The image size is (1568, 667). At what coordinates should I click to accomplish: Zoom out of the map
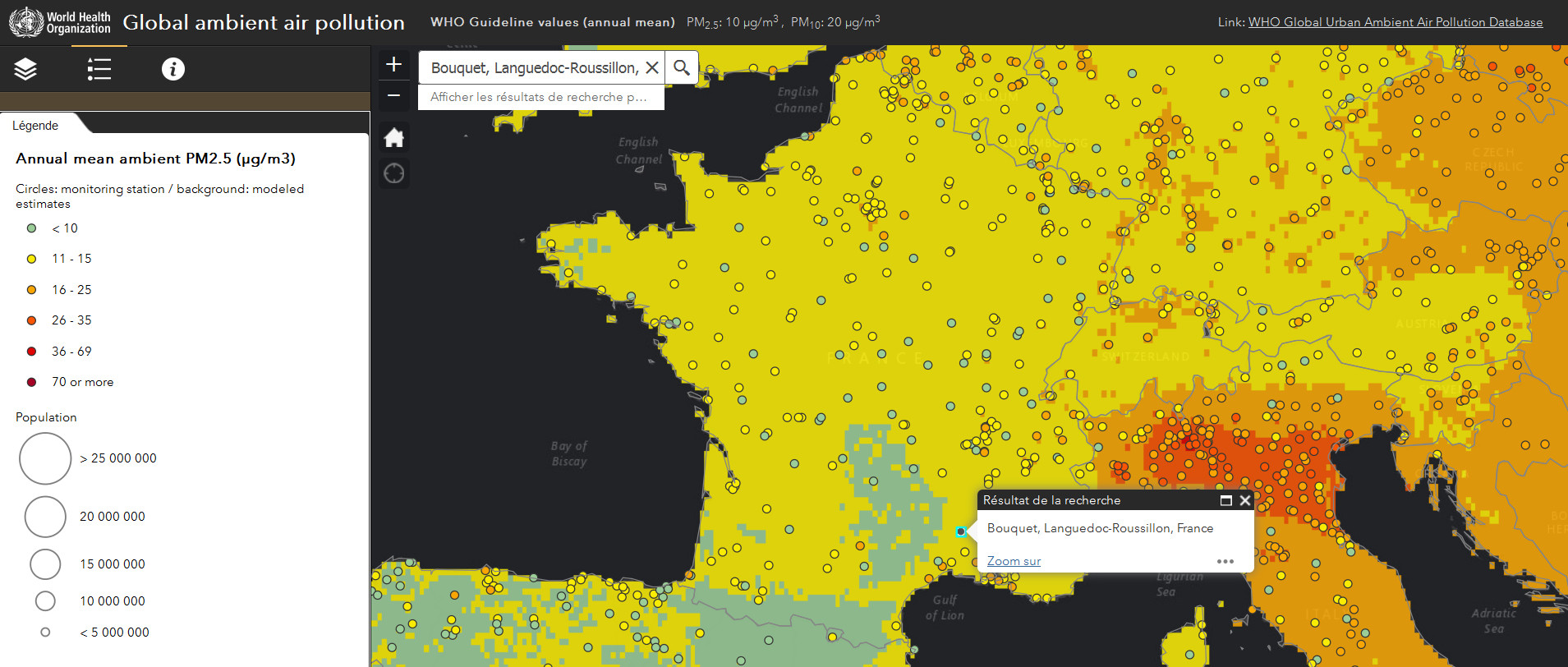point(394,96)
